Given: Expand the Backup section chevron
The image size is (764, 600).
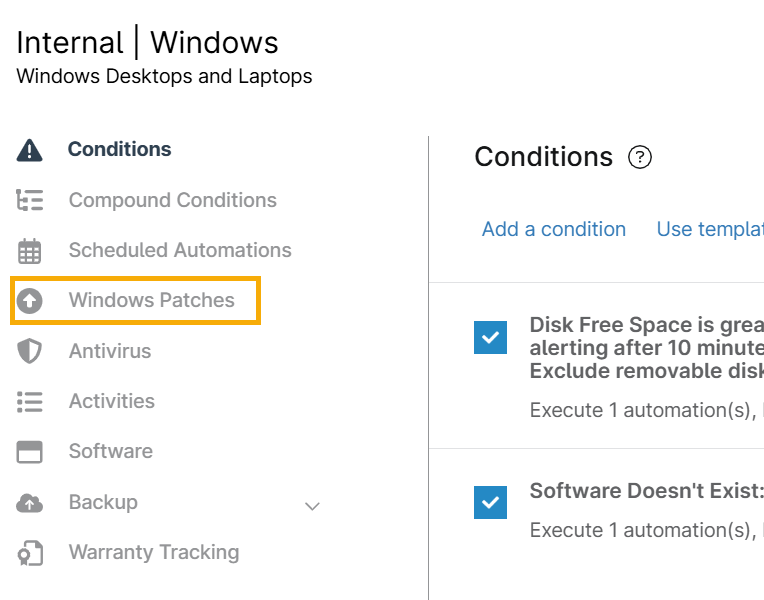Looking at the screenshot, I should coord(312,506).
